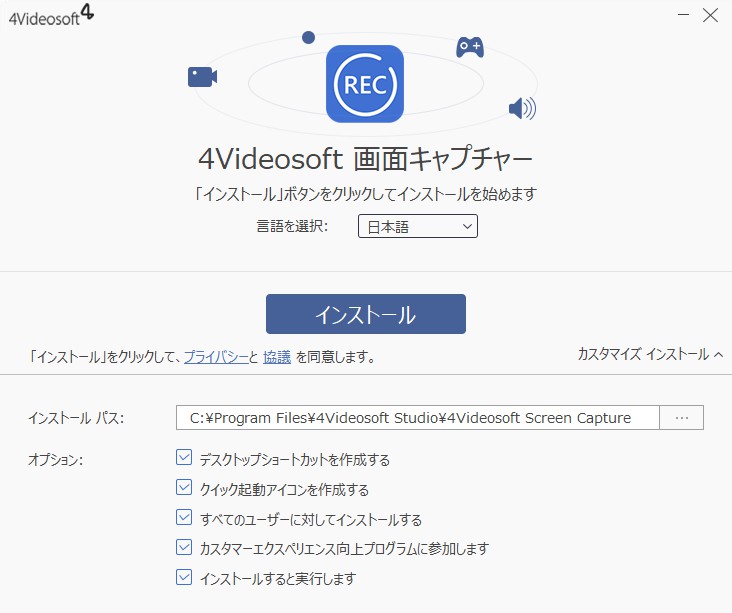The image size is (732, 613).
Task: Uncheck インストールすると実行します option
Action: [184, 577]
